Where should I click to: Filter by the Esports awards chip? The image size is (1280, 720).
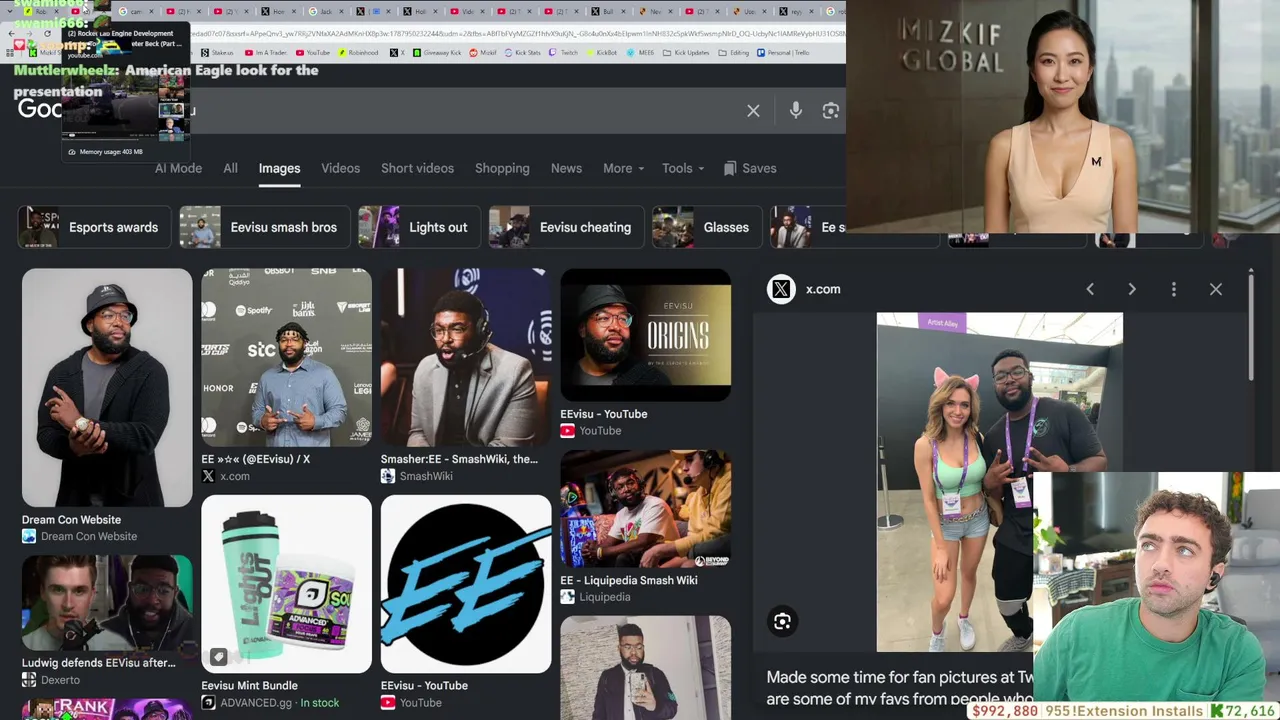[x=95, y=227]
